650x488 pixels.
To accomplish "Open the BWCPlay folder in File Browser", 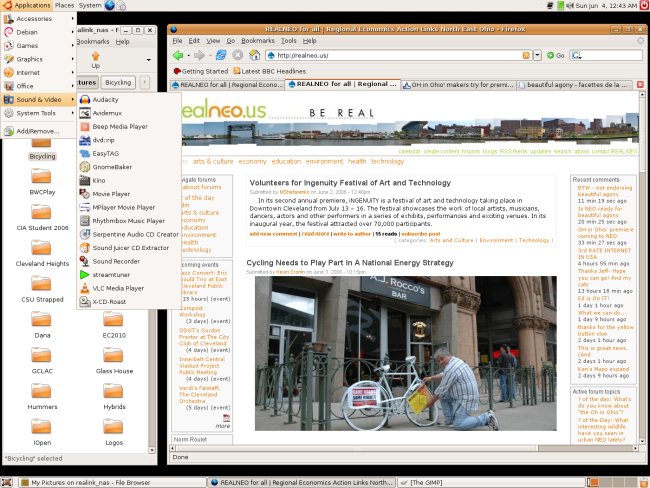I will tap(42, 181).
